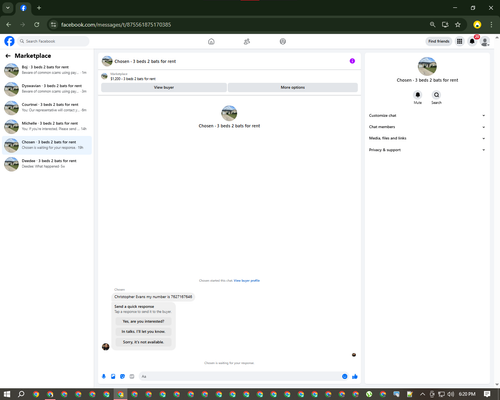Click the zoom magnifier icon in address bar
Screen dimensions: 500x400
click(x=432, y=24)
